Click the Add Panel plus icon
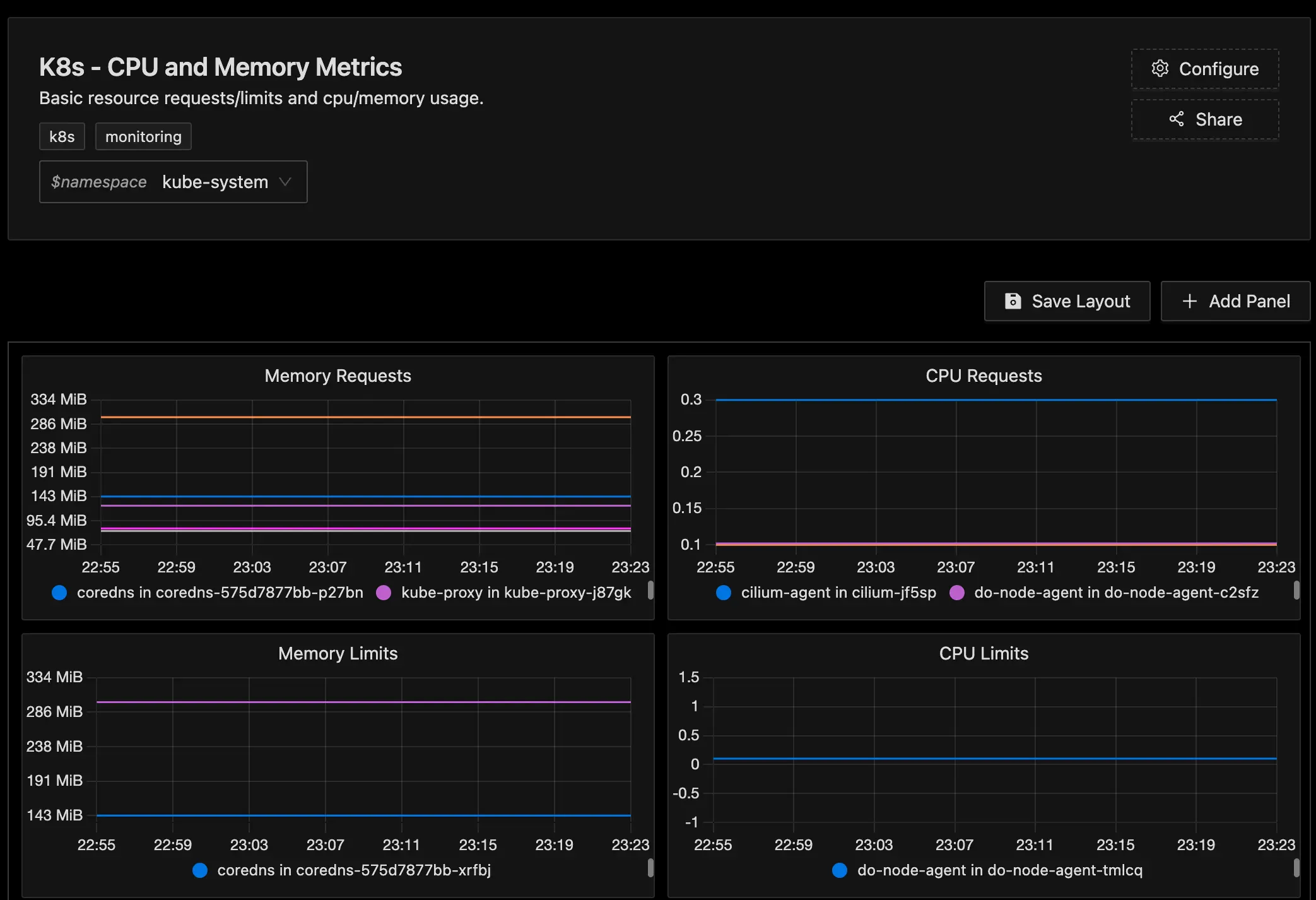This screenshot has width=1316, height=900. (1189, 301)
